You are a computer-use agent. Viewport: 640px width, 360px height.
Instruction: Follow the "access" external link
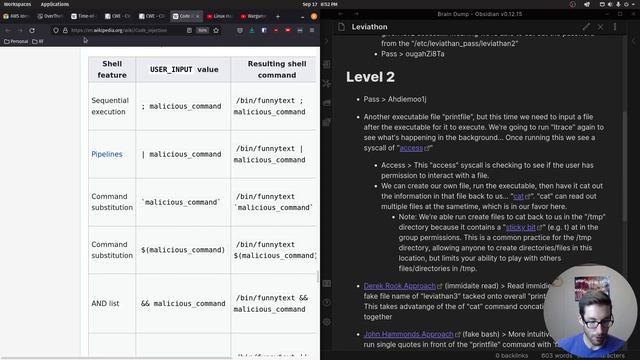click(x=411, y=148)
